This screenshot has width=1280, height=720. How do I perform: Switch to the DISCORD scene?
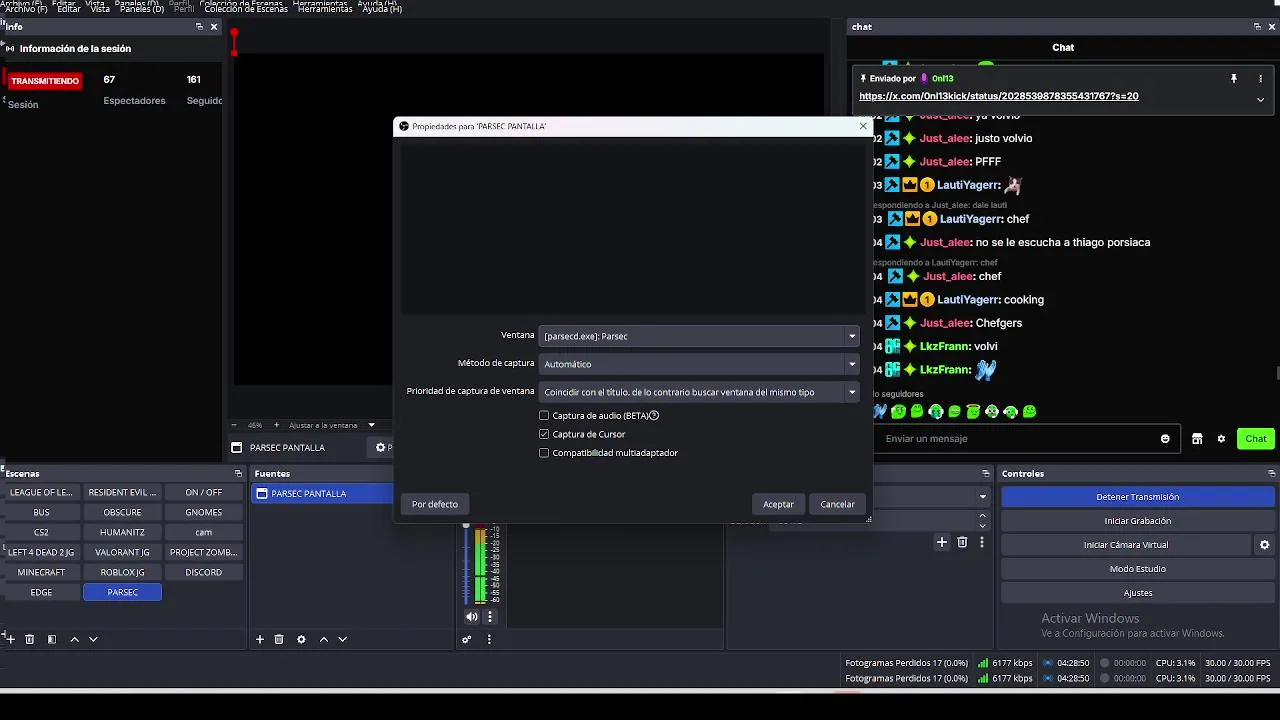point(203,572)
